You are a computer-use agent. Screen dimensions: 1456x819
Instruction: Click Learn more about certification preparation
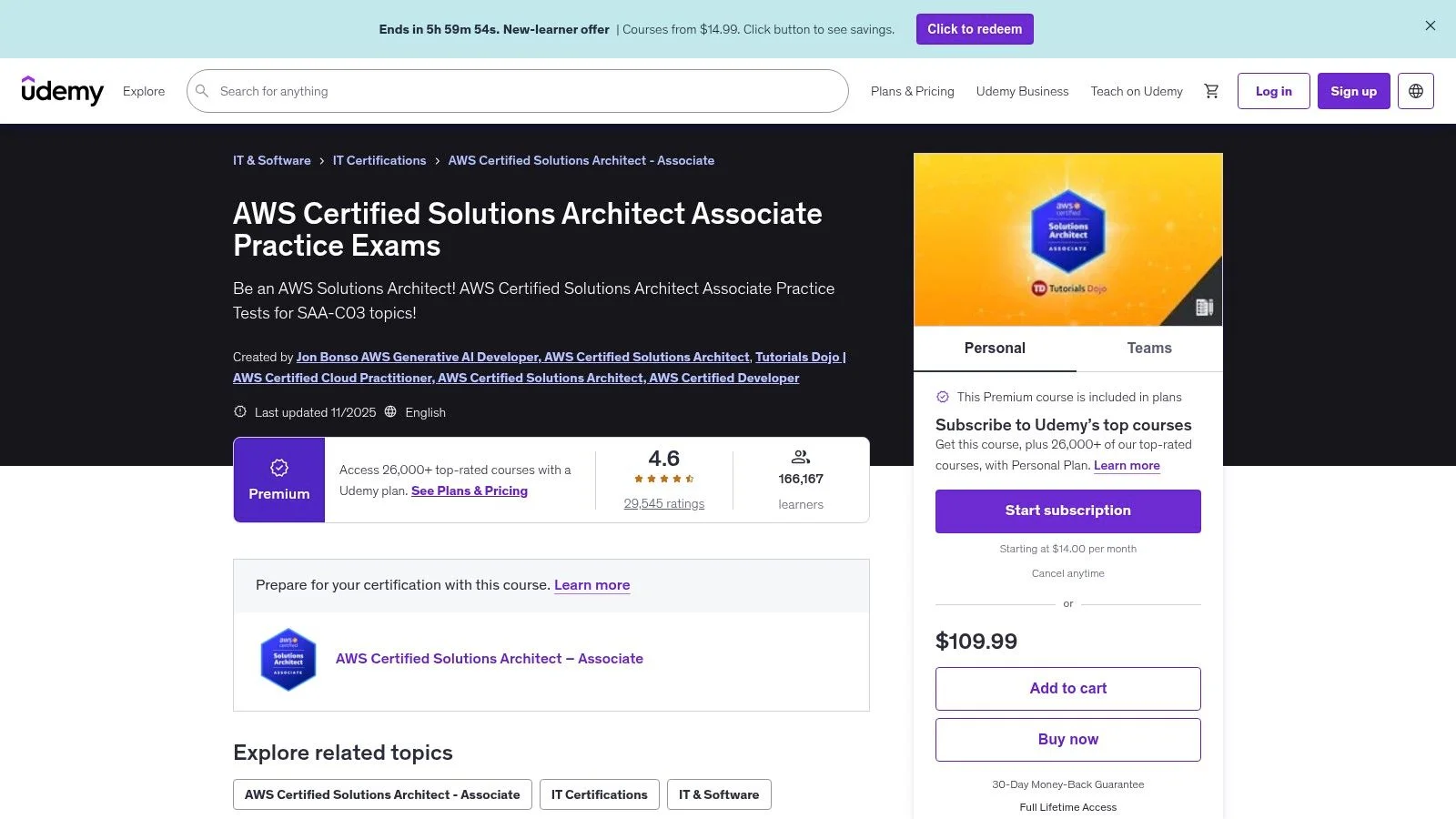tap(592, 585)
